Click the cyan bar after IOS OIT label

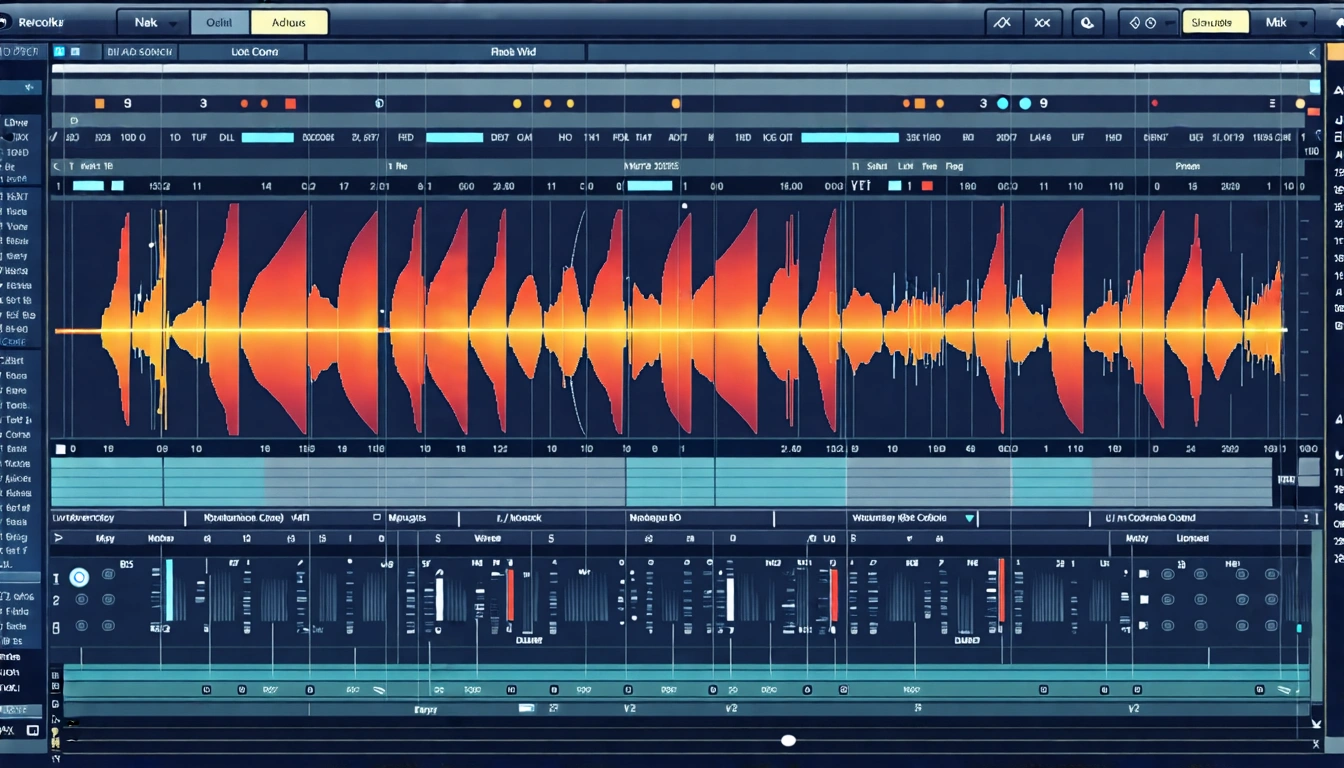coord(850,138)
